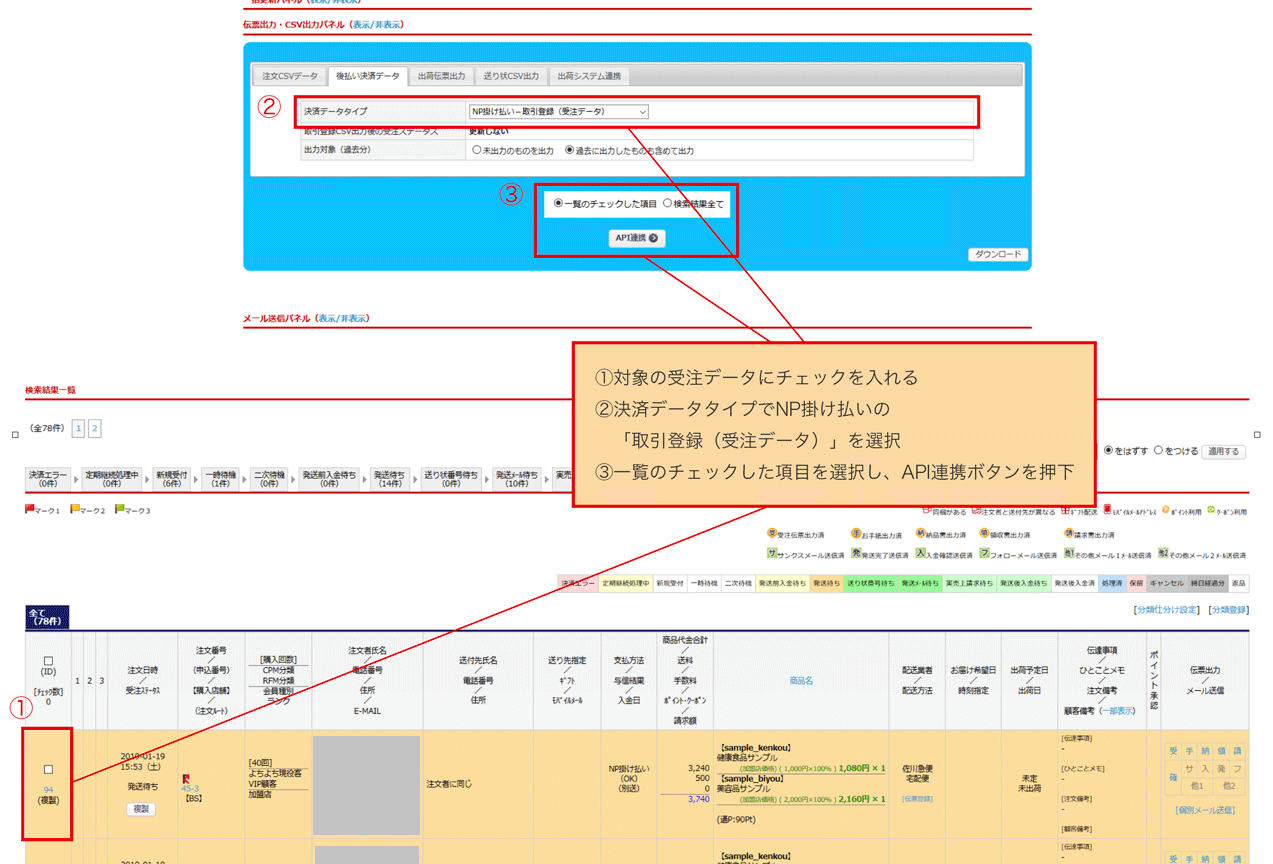The height and width of the screenshot is (864, 1273).
Task: Click the 請求書出力済 legend icon
Action: (x=1069, y=534)
